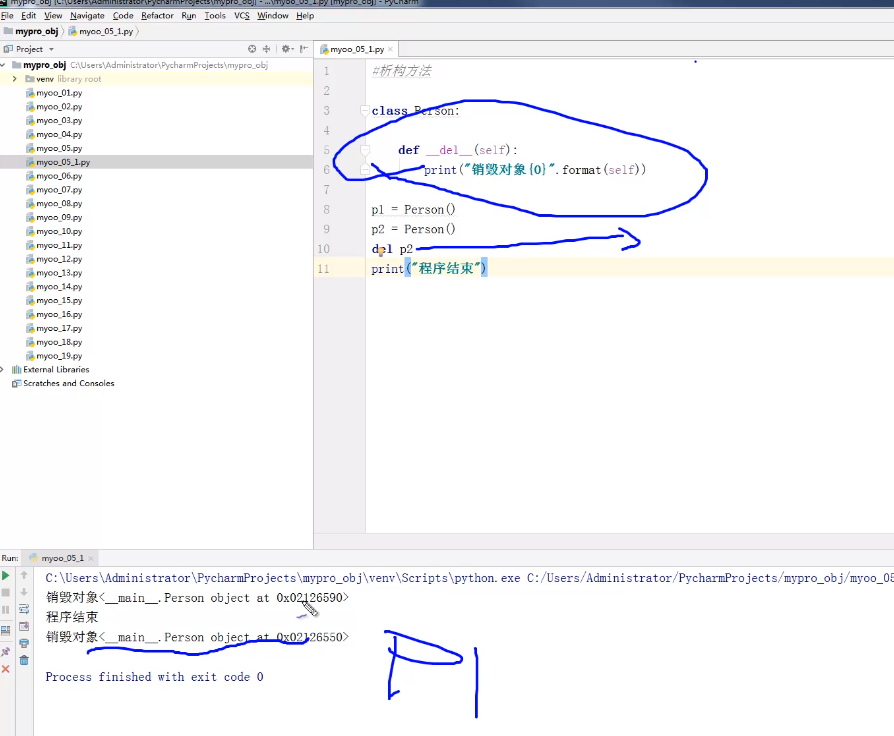Open the Edit menu

pyautogui.click(x=29, y=16)
